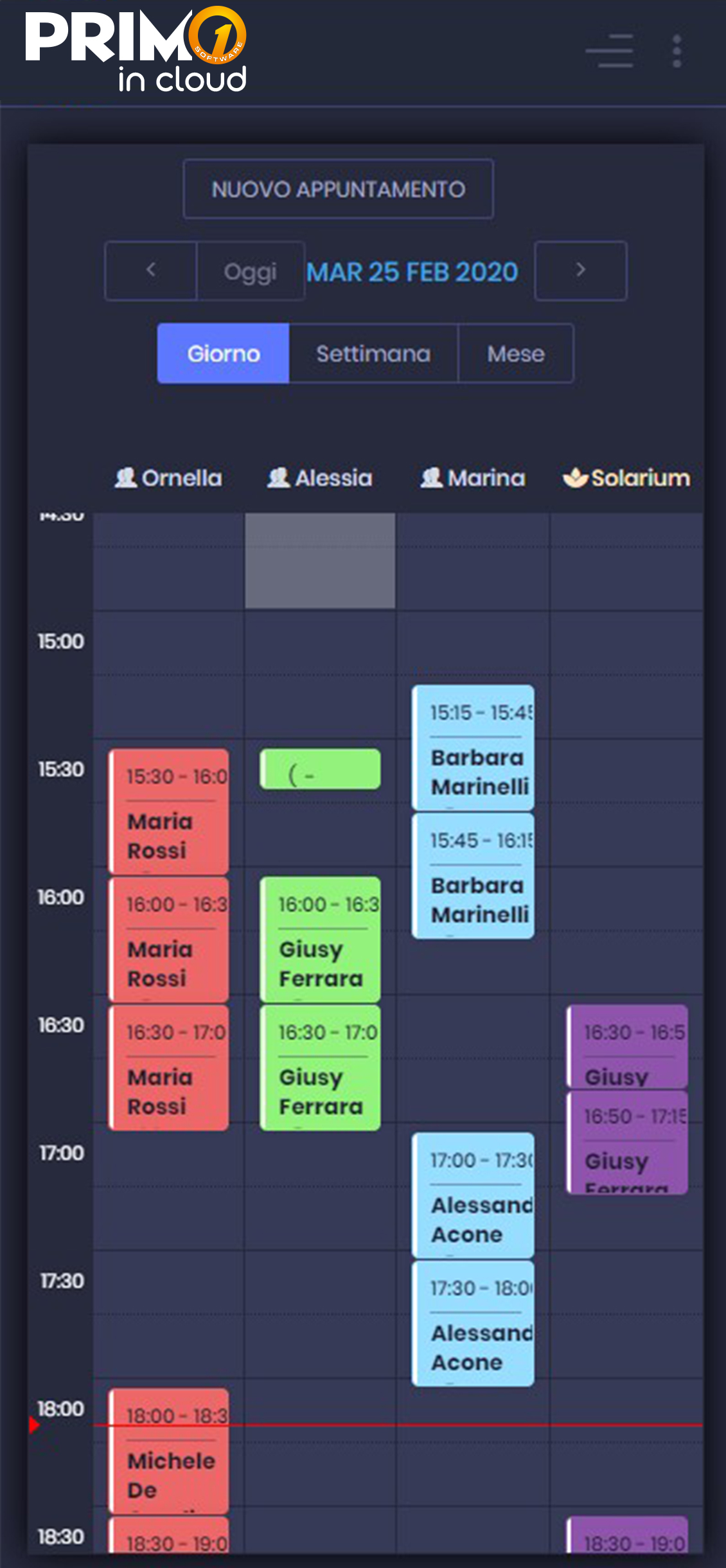Open Maria Rossi 15:30 red appointment
This screenshot has width=726, height=1568.
coord(168,812)
